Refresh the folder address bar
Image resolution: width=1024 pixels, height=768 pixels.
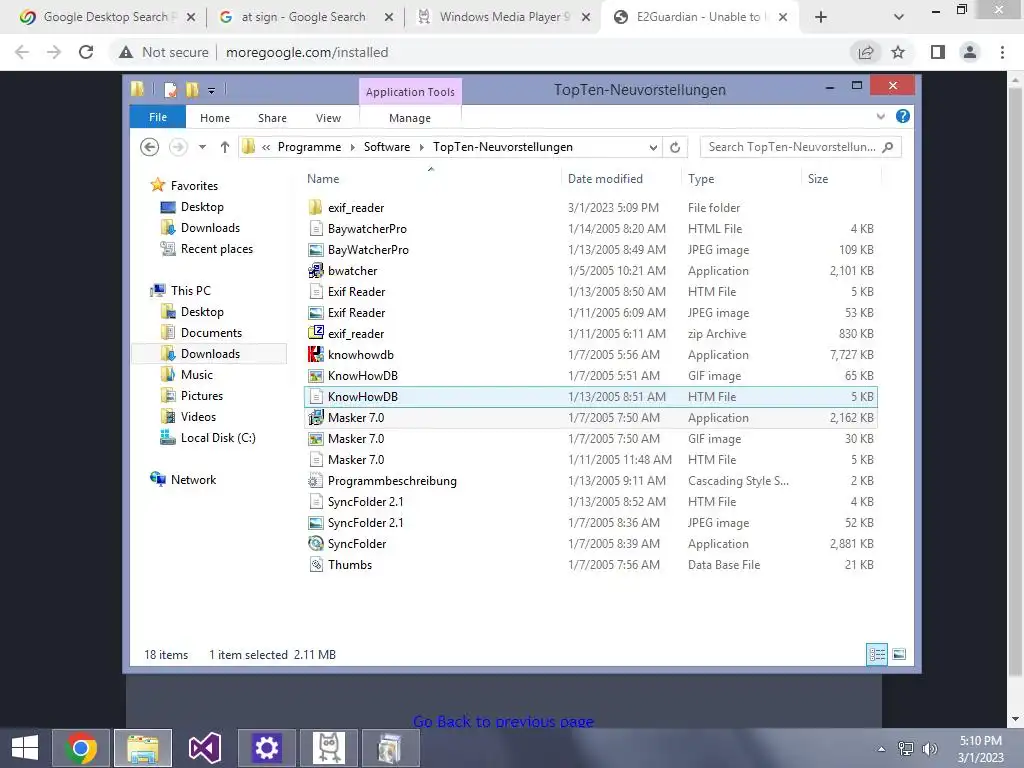point(675,147)
